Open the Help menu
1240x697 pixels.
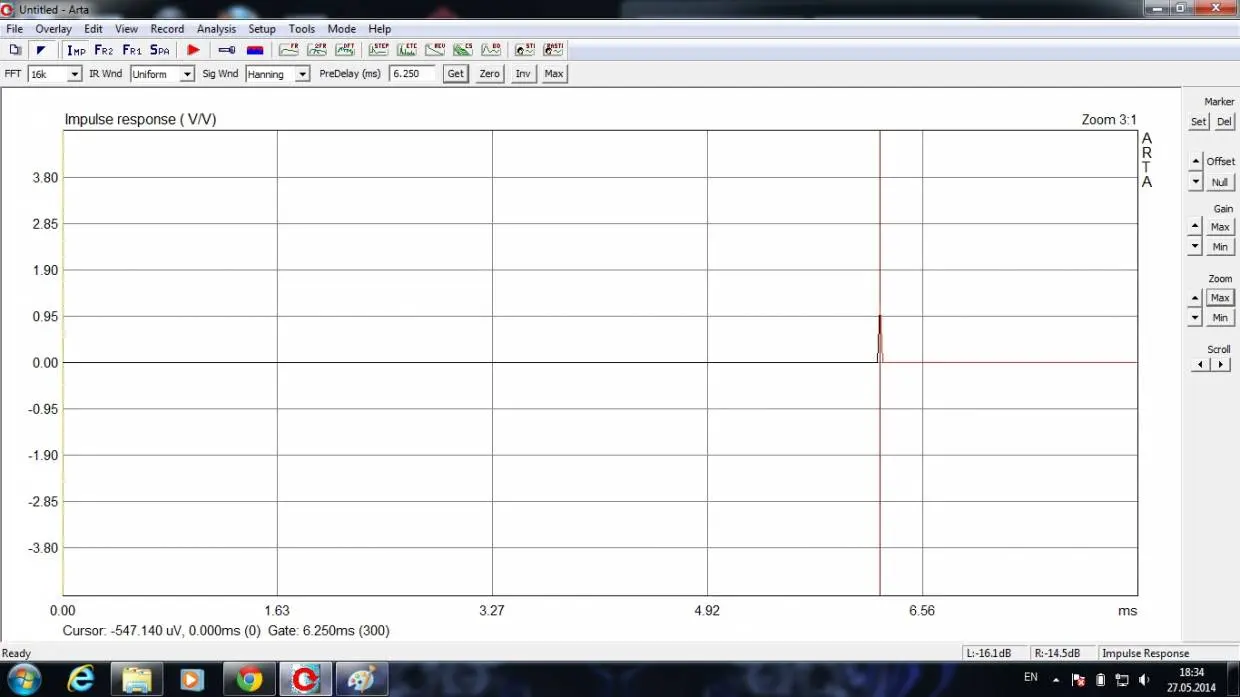[x=379, y=29]
